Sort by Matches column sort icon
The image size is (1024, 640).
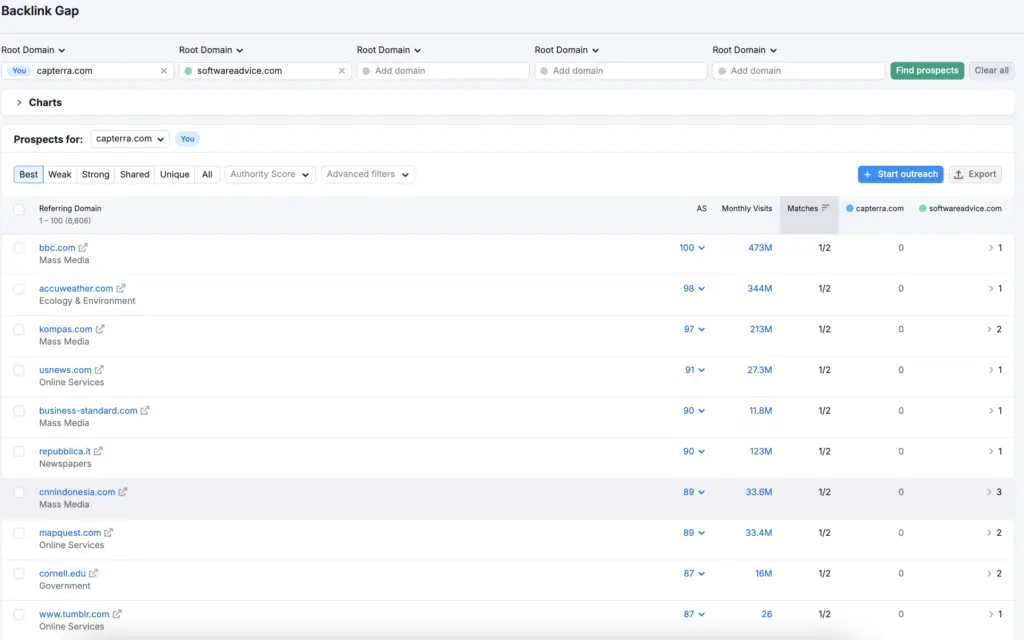[x=825, y=208]
